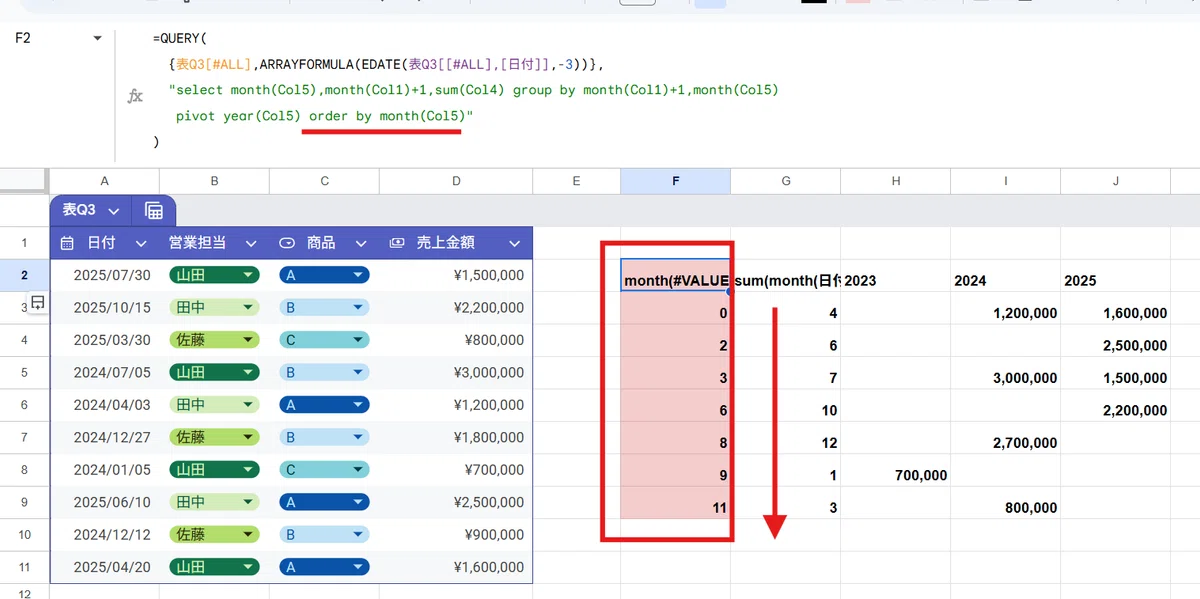Screen dimensions: 1200x599
Task: Open the 売上金額 column header dropdown arrow
Action: coord(515,243)
